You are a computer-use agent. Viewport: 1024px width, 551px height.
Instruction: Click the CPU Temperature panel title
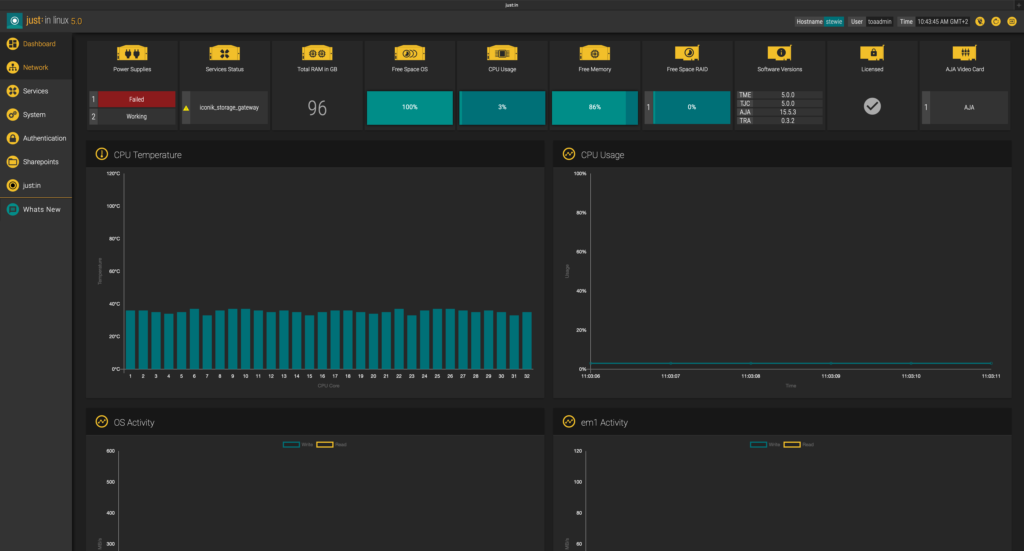[148, 155]
